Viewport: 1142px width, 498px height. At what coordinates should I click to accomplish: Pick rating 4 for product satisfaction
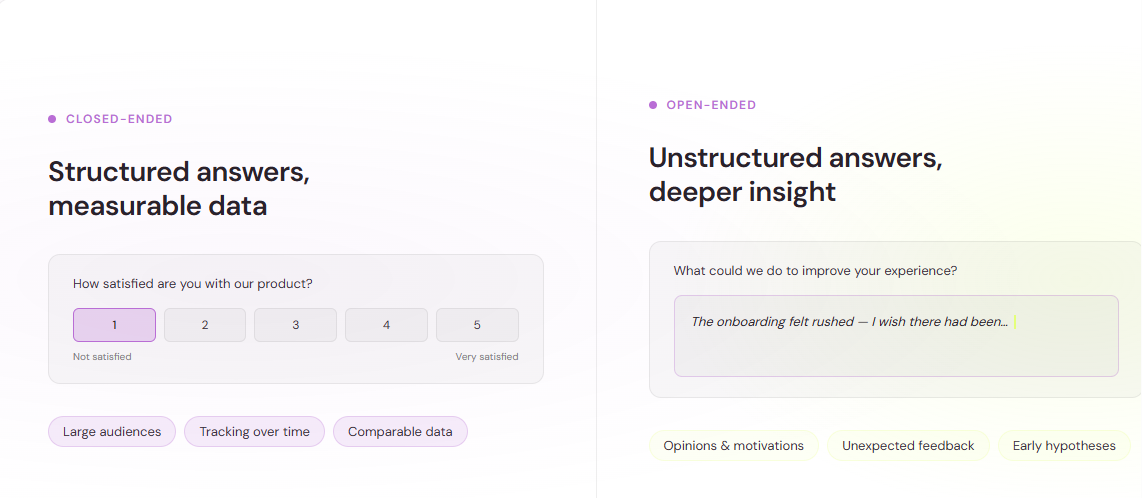[386, 325]
